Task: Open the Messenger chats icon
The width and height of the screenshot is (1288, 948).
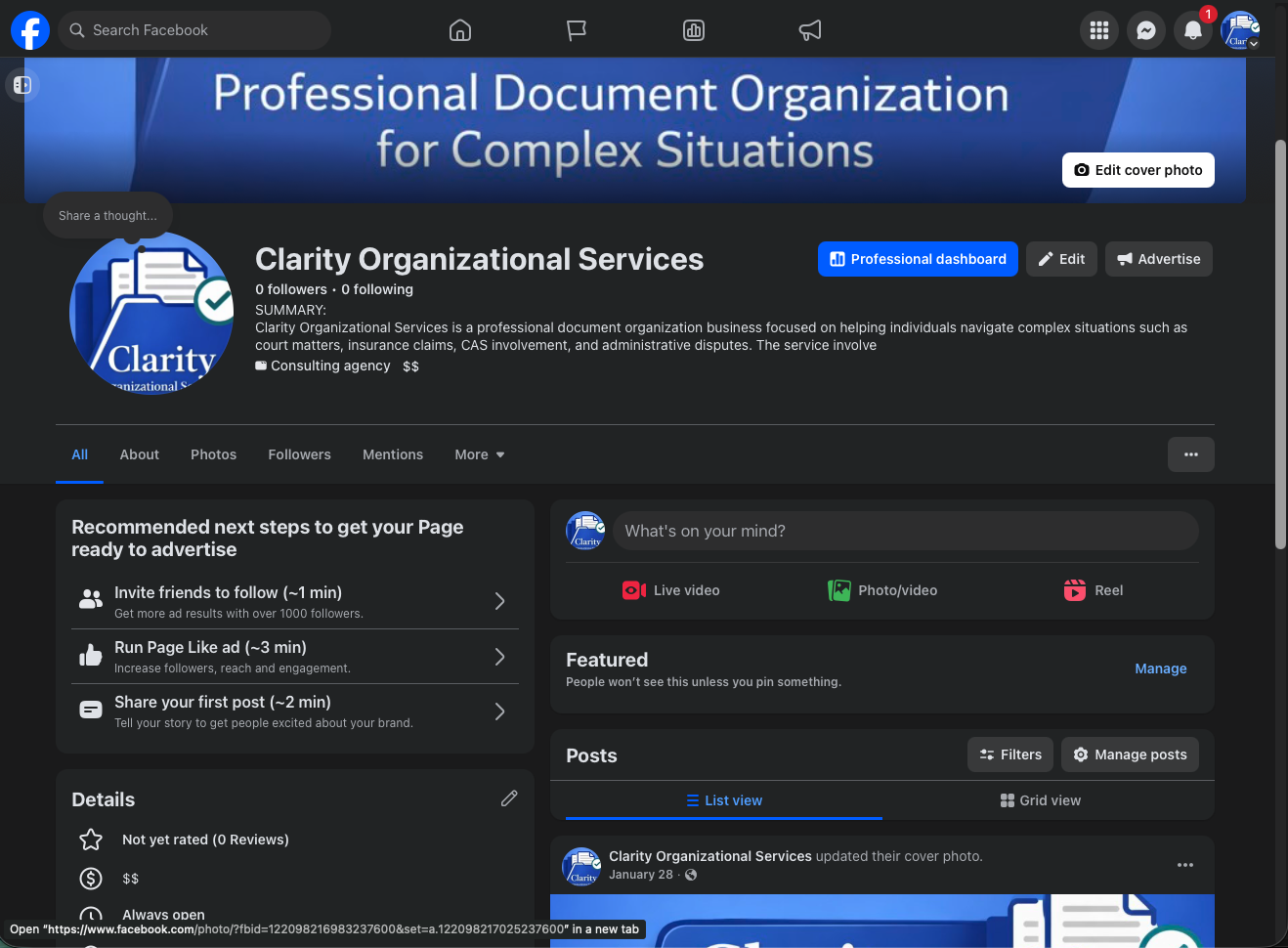Action: (x=1145, y=30)
